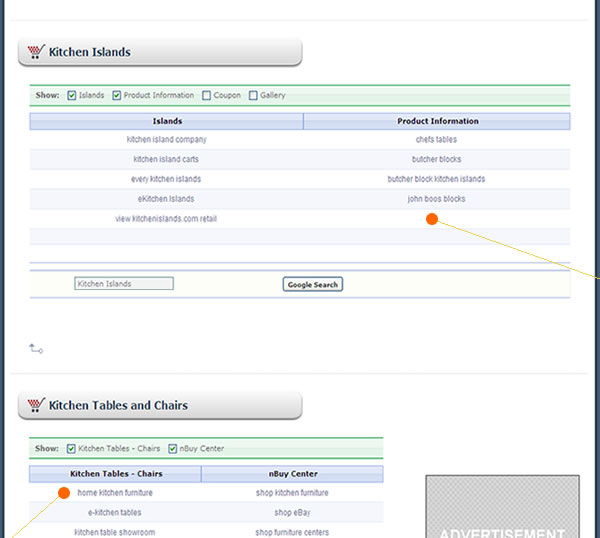
Task: Focus the Kitchen Islands search text field
Action: coord(124,284)
